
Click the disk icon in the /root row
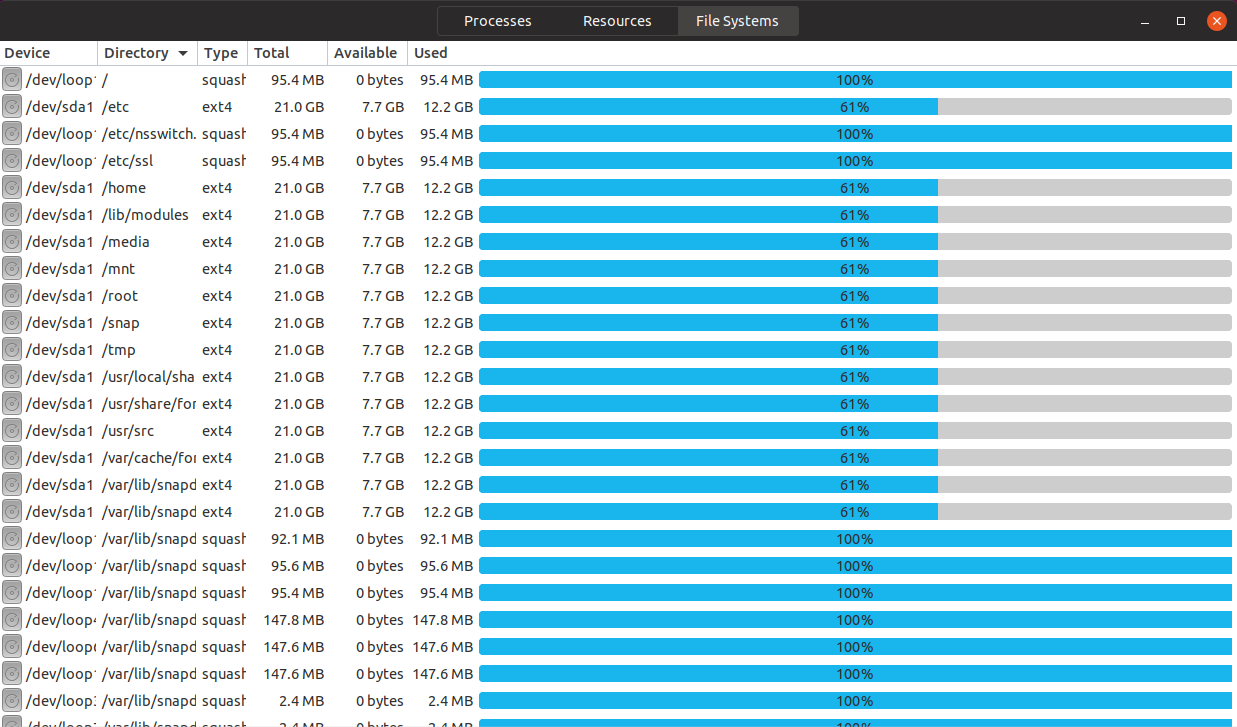12,296
